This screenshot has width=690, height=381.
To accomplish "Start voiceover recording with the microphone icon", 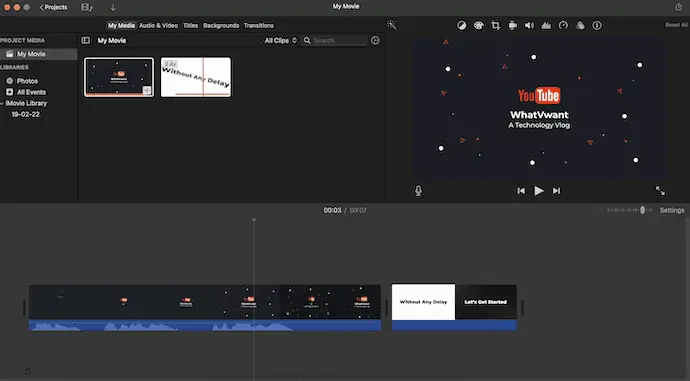I will point(418,190).
